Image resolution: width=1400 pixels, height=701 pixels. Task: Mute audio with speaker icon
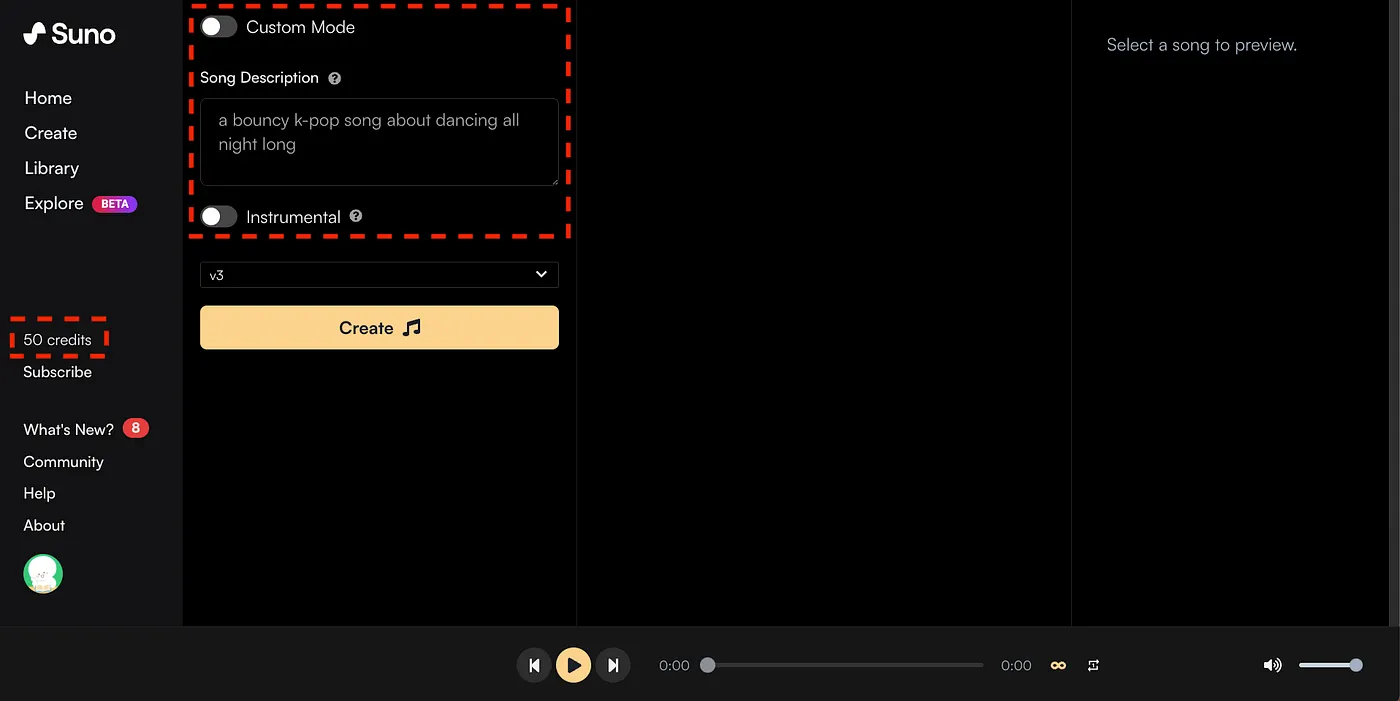(1272, 665)
